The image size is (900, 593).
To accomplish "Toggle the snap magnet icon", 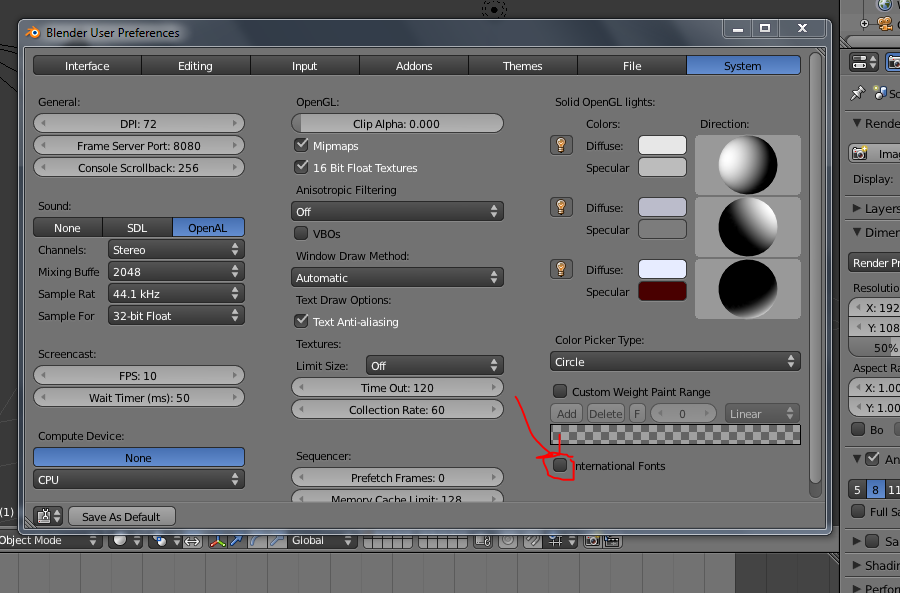I will [532, 541].
